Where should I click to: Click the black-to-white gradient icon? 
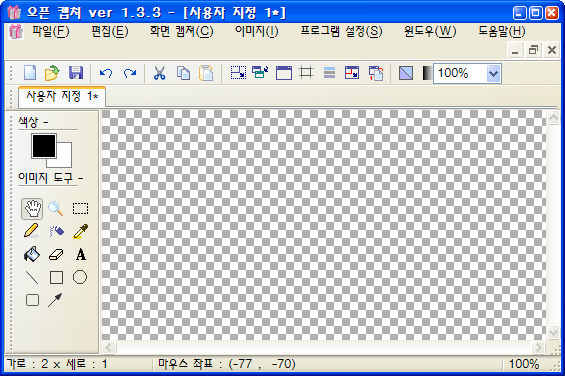point(427,73)
